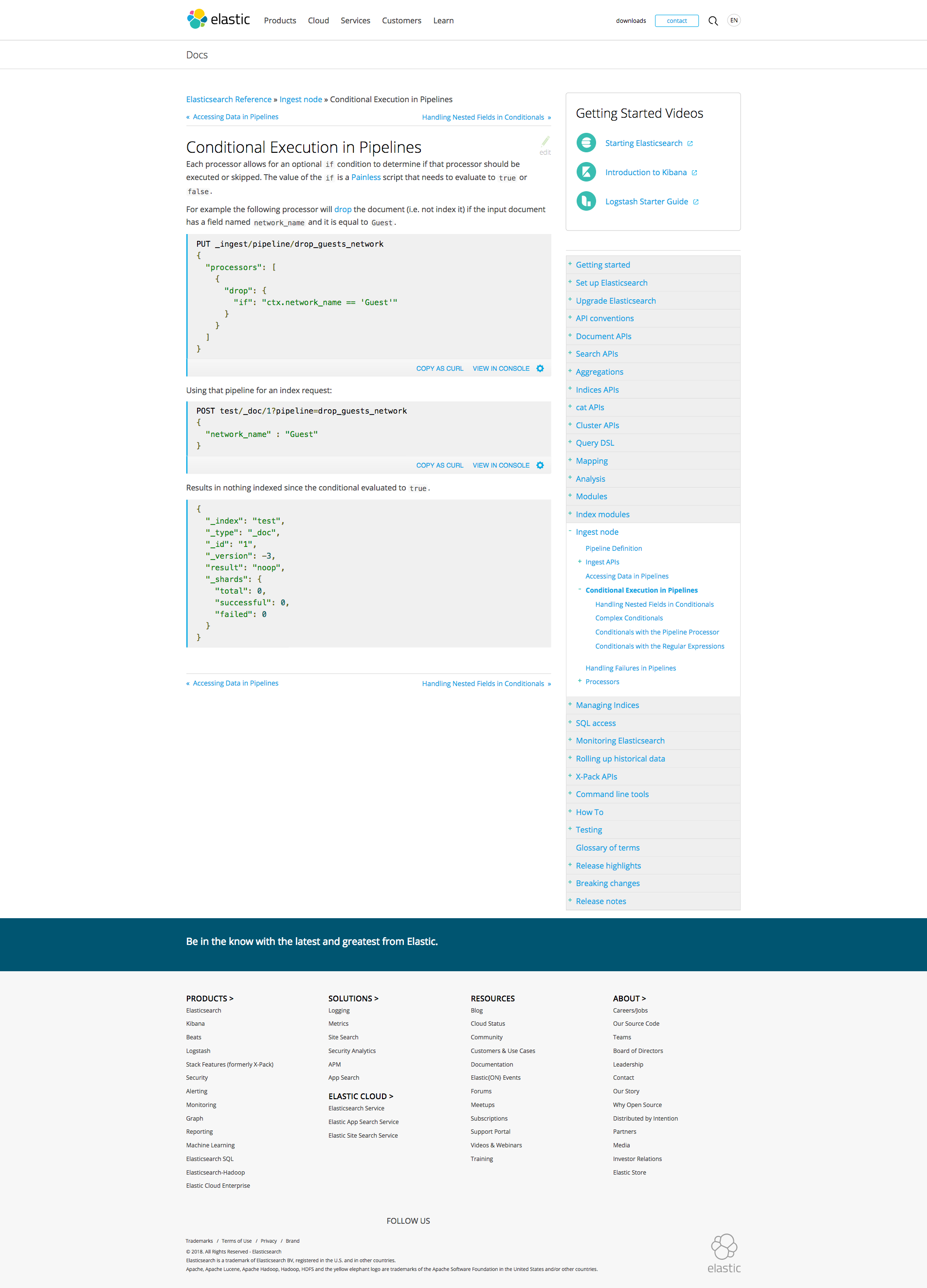The width and height of the screenshot is (927, 1288).
Task: Open console settings gear for PUT pipeline snippet
Action: point(540,368)
